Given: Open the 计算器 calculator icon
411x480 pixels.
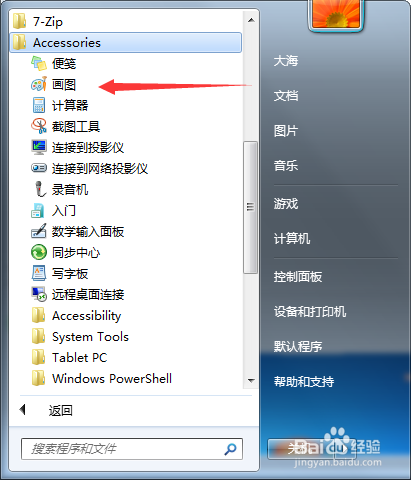Looking at the screenshot, I should [x=39, y=105].
